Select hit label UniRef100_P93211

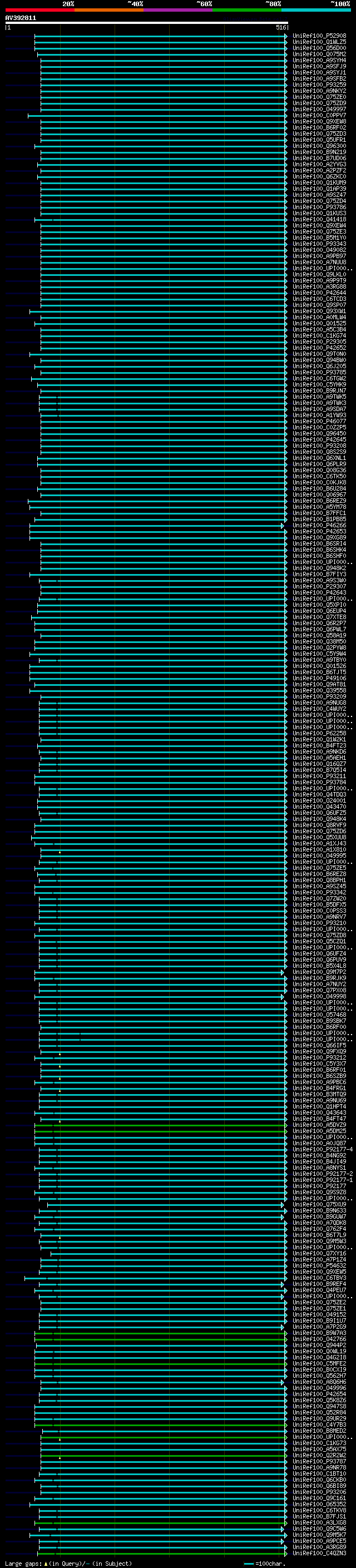click(x=319, y=776)
